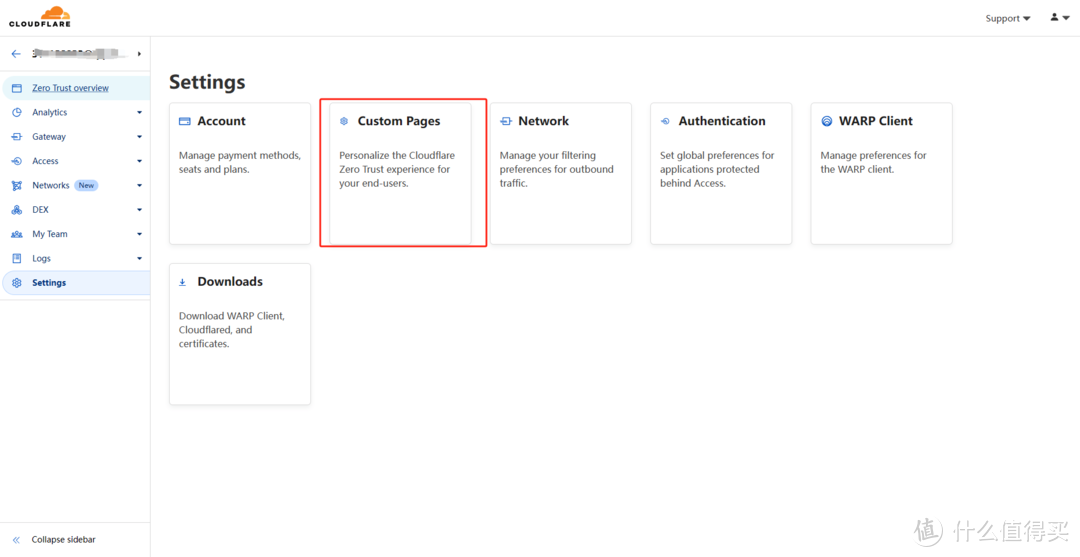
Task: Click the Collapse sidebar double-chevron icon
Action: coord(17,540)
